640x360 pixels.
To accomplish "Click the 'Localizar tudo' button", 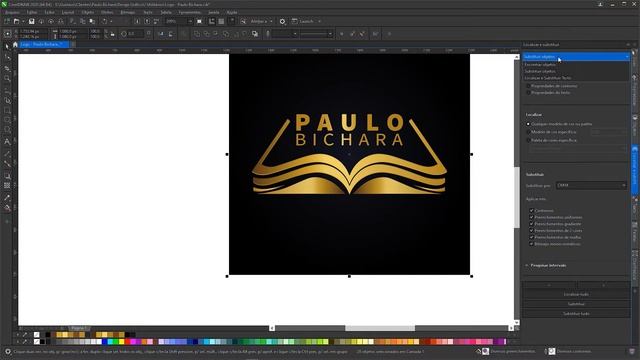I will point(576,294).
